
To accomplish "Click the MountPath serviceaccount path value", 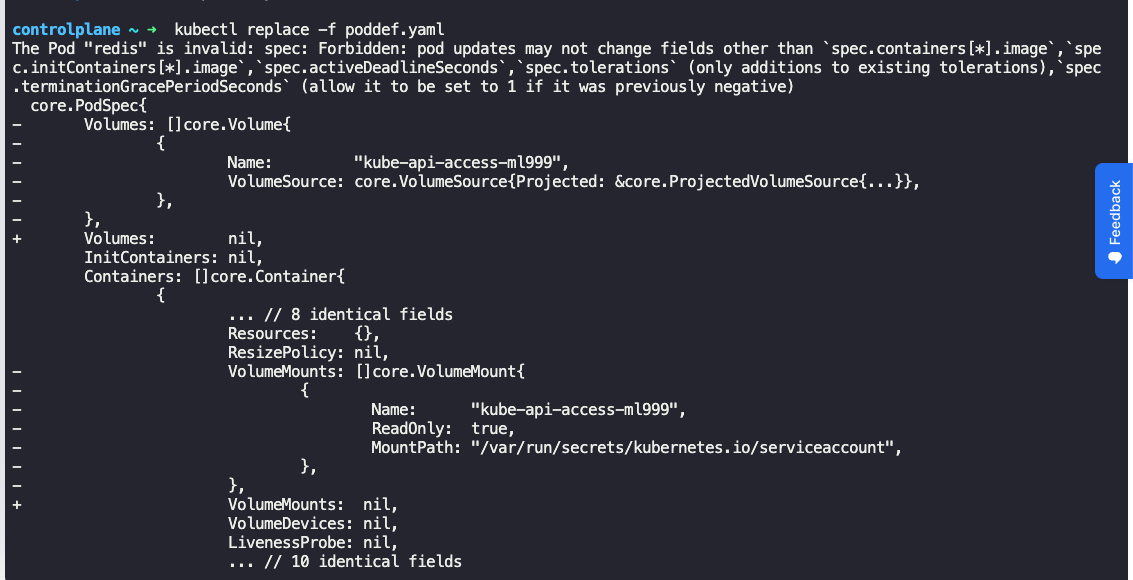I will [x=685, y=447].
